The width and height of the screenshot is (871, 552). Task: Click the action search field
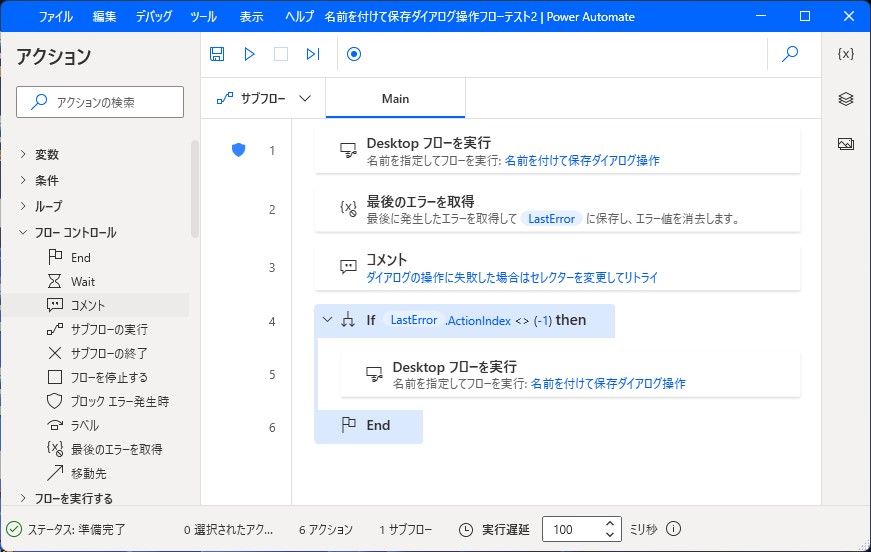(x=100, y=102)
